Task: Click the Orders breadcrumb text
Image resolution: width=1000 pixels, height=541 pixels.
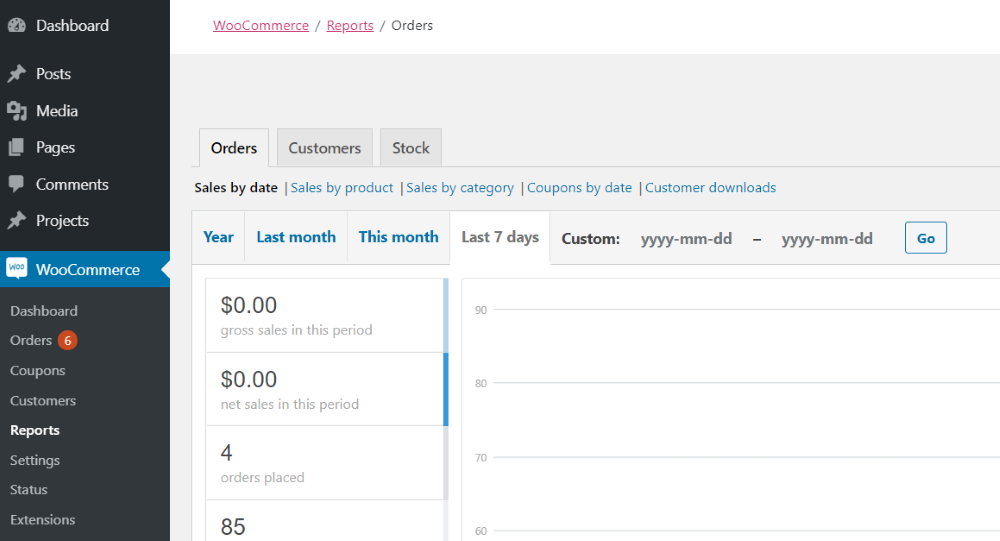Action: [412, 26]
